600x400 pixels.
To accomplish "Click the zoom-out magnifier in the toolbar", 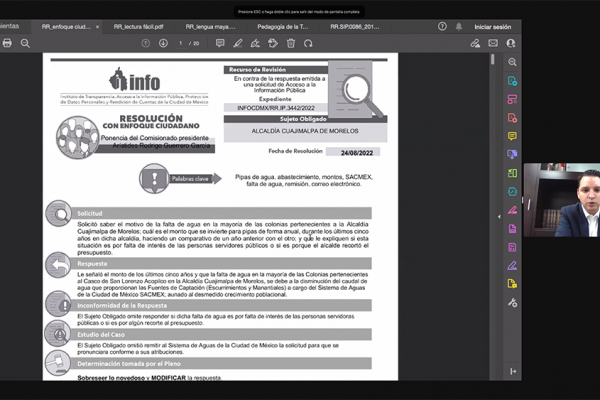I will [x=25, y=43].
